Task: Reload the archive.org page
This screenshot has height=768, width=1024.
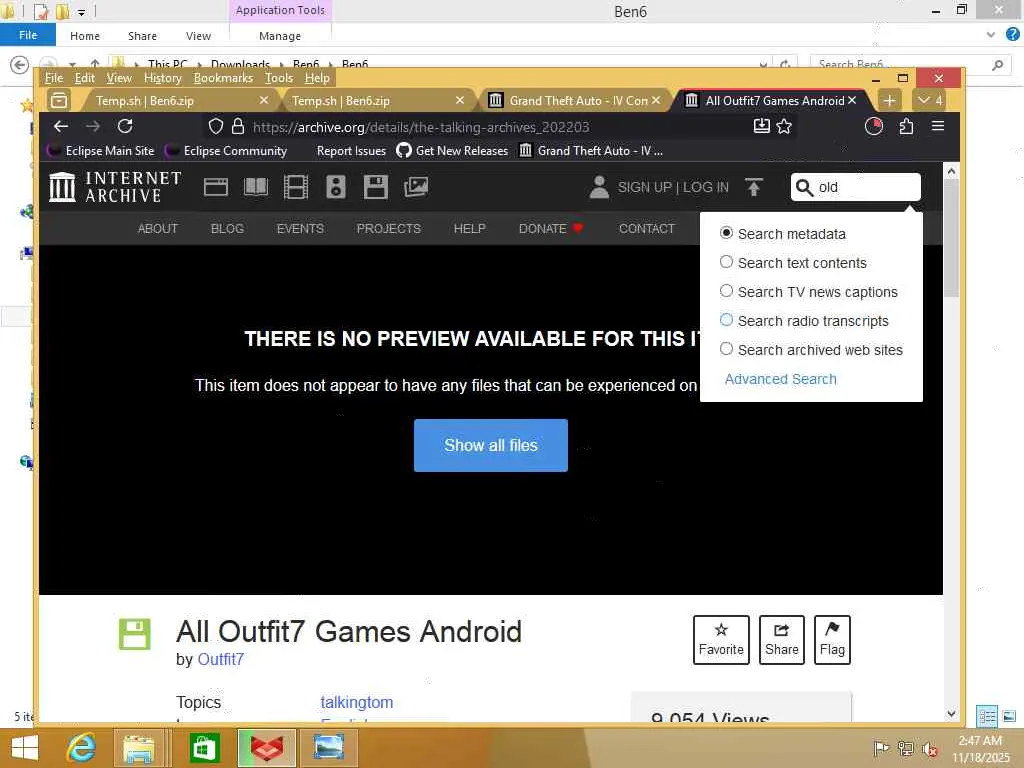Action: pos(125,127)
